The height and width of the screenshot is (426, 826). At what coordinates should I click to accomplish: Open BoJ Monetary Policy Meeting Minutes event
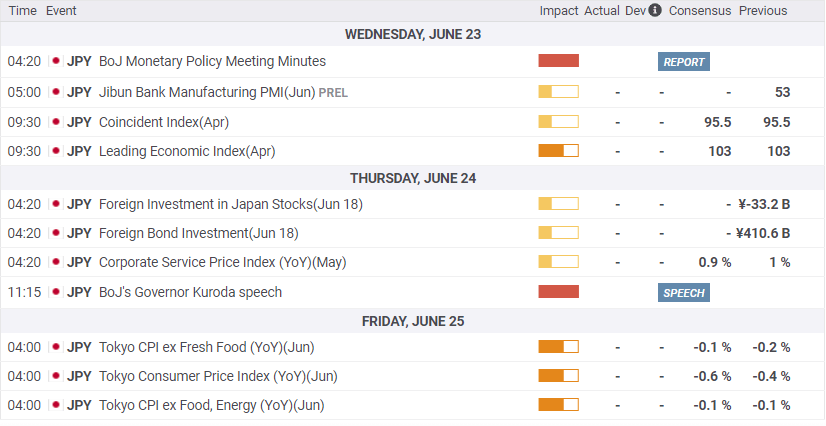(x=212, y=61)
